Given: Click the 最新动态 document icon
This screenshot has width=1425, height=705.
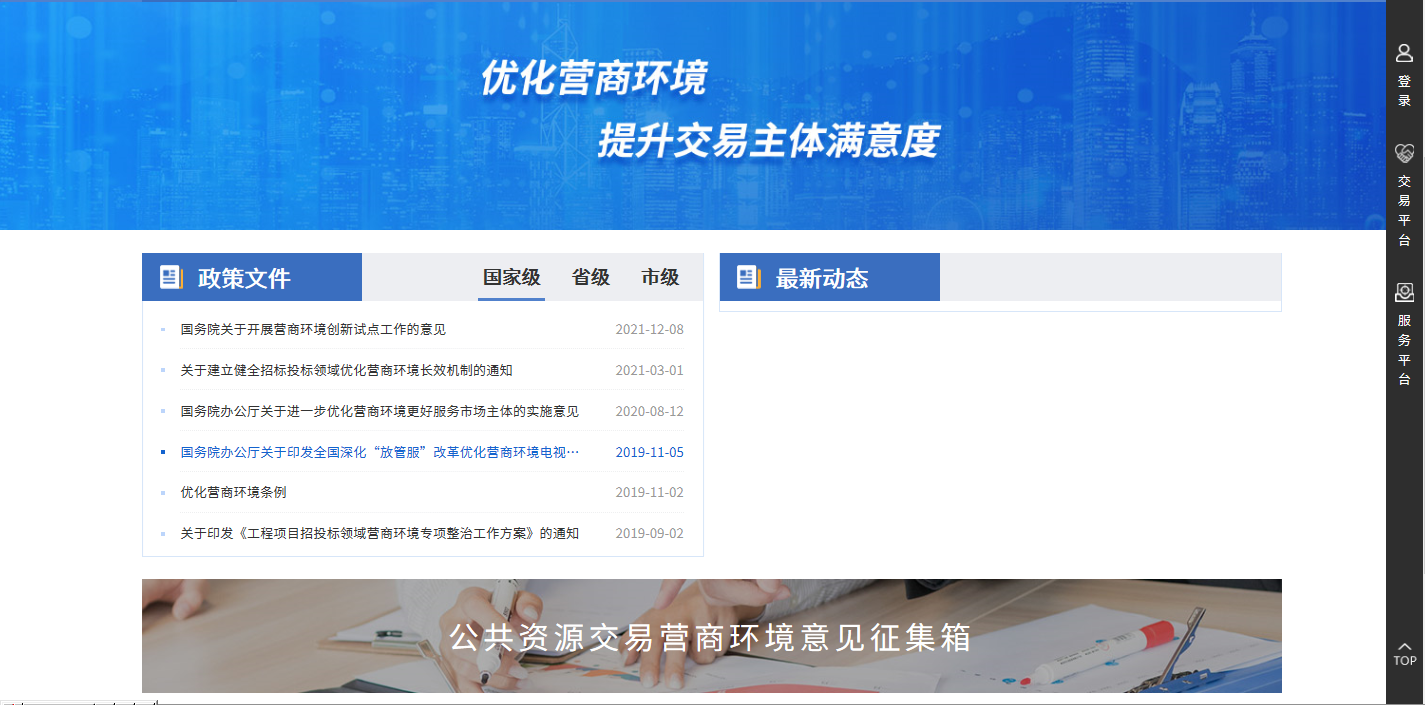Looking at the screenshot, I should [x=749, y=278].
